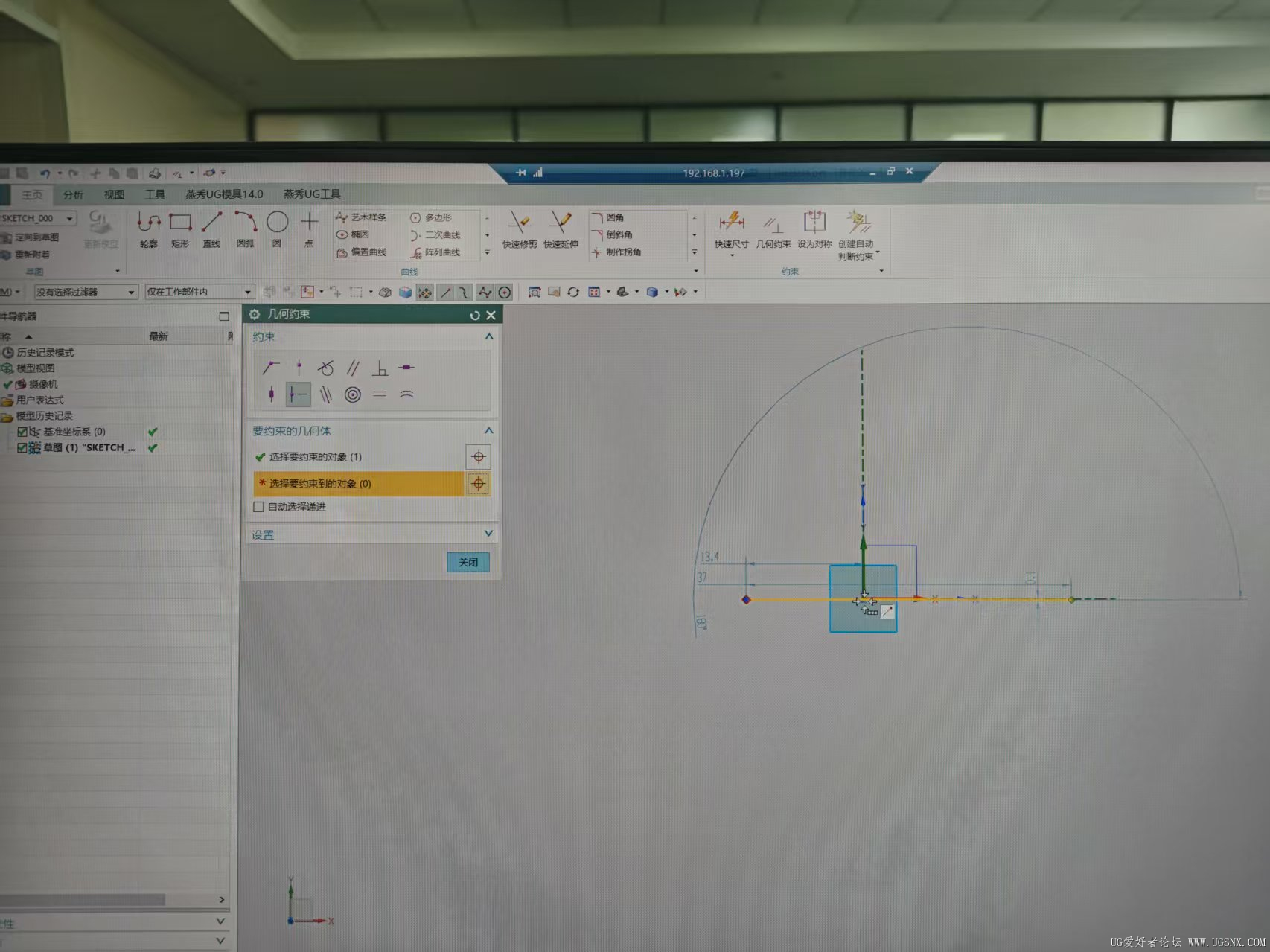Reset the 几何约束 dialog with reset icon

[x=474, y=316]
